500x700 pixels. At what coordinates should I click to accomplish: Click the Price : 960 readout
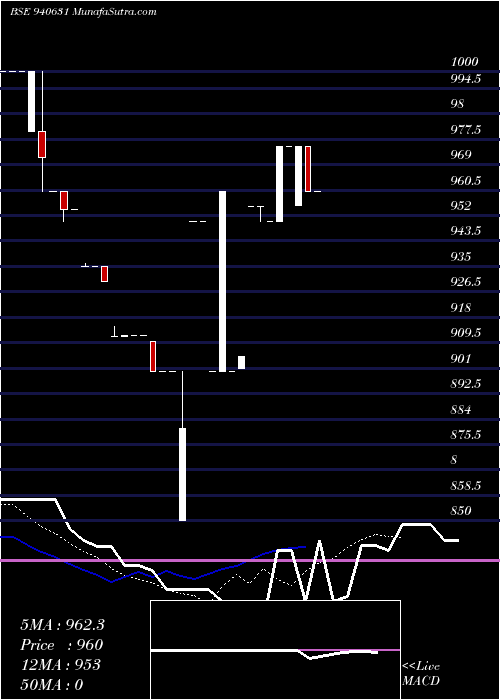point(62,645)
